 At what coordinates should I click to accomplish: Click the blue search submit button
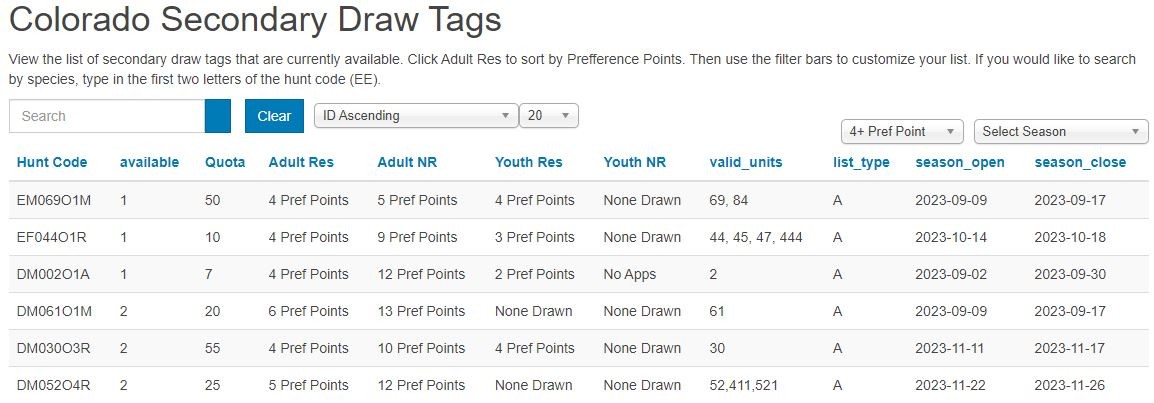(x=218, y=116)
